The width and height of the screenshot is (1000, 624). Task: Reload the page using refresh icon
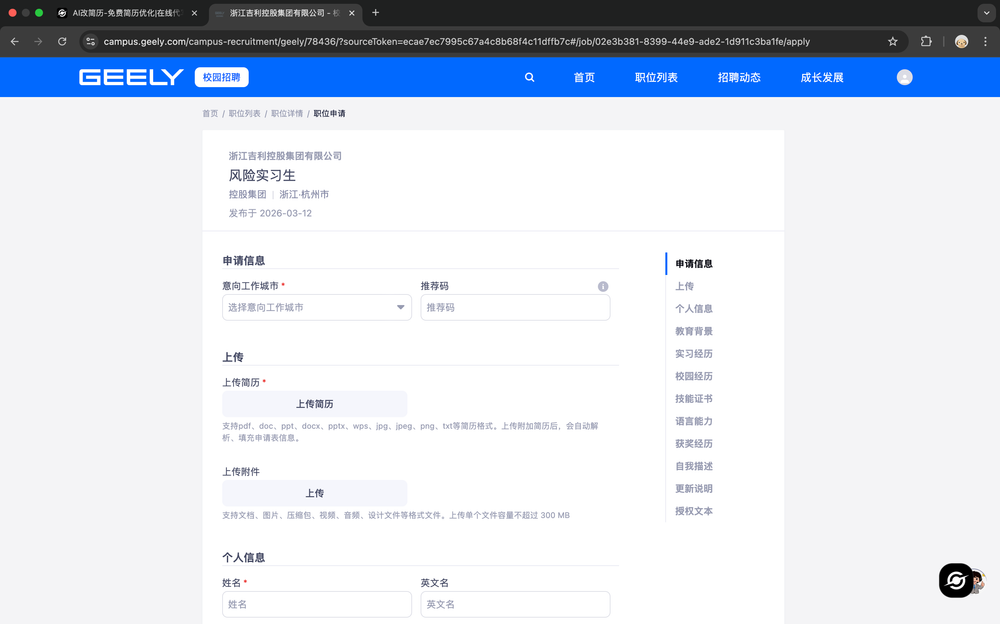click(x=62, y=42)
